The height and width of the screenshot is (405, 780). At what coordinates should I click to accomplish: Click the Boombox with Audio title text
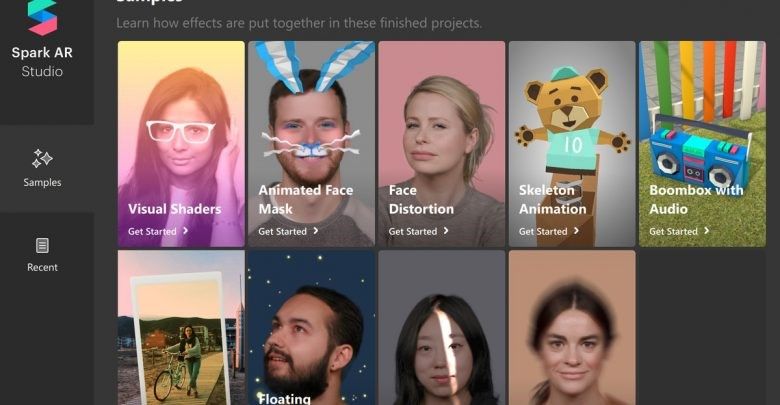(x=696, y=200)
